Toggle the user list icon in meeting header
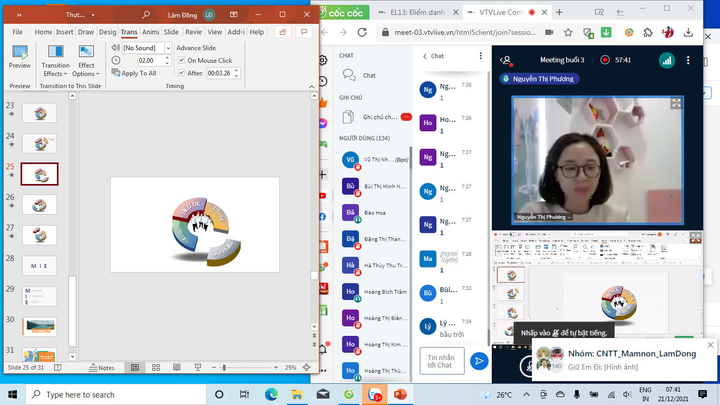This screenshot has height=405, width=720. tap(507, 59)
